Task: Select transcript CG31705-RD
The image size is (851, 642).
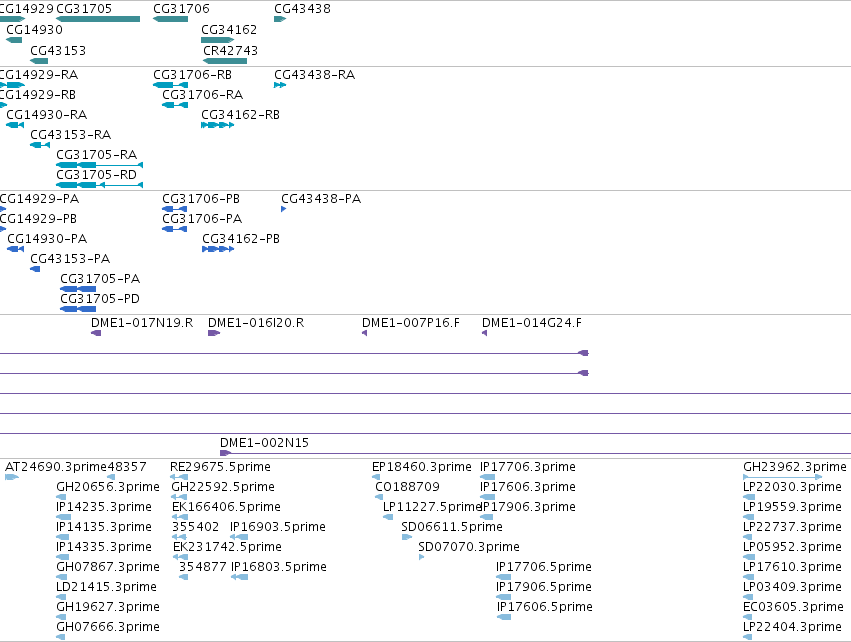Action: pos(99,185)
